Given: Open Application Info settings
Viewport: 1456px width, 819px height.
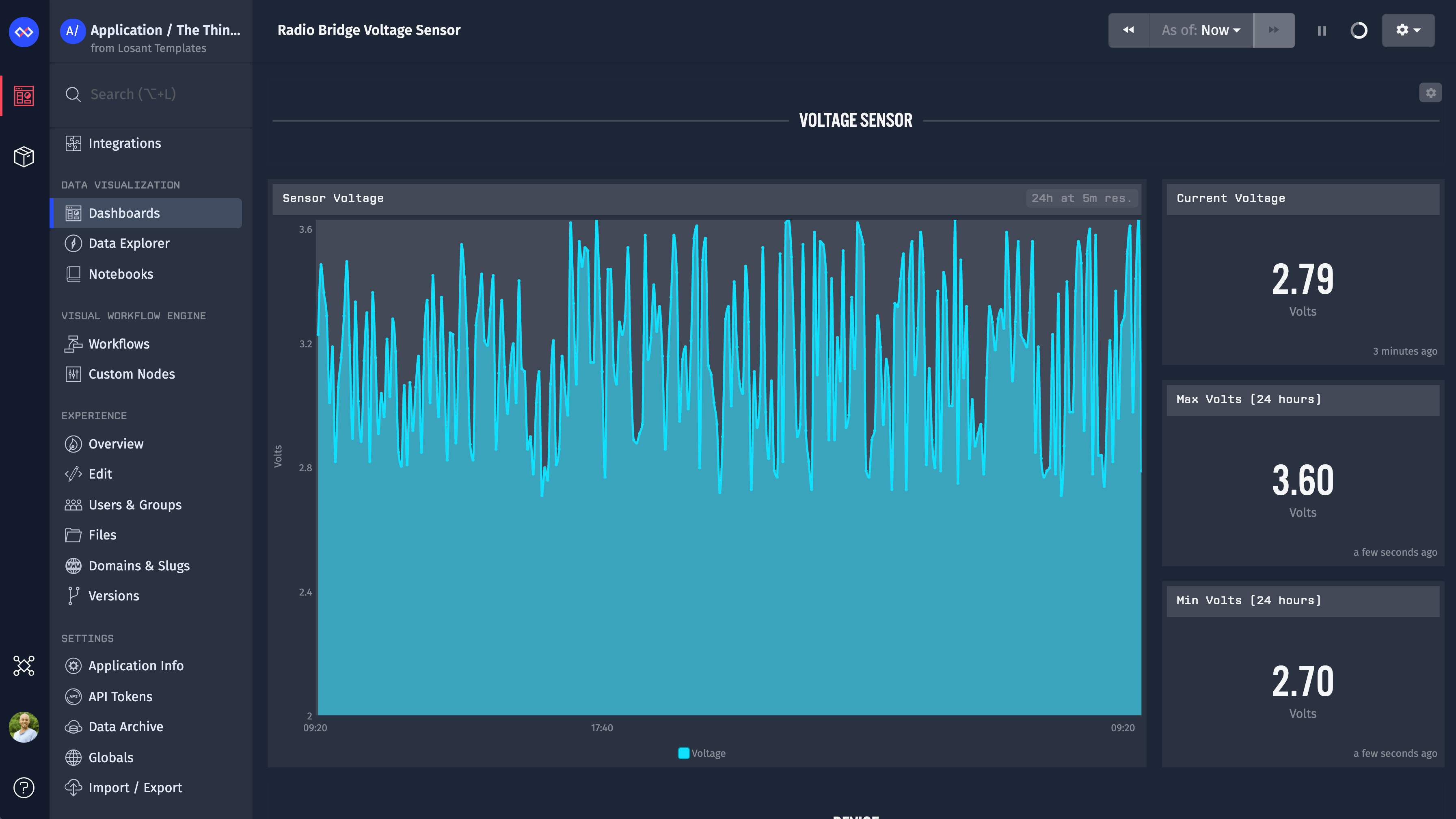Looking at the screenshot, I should (x=136, y=666).
